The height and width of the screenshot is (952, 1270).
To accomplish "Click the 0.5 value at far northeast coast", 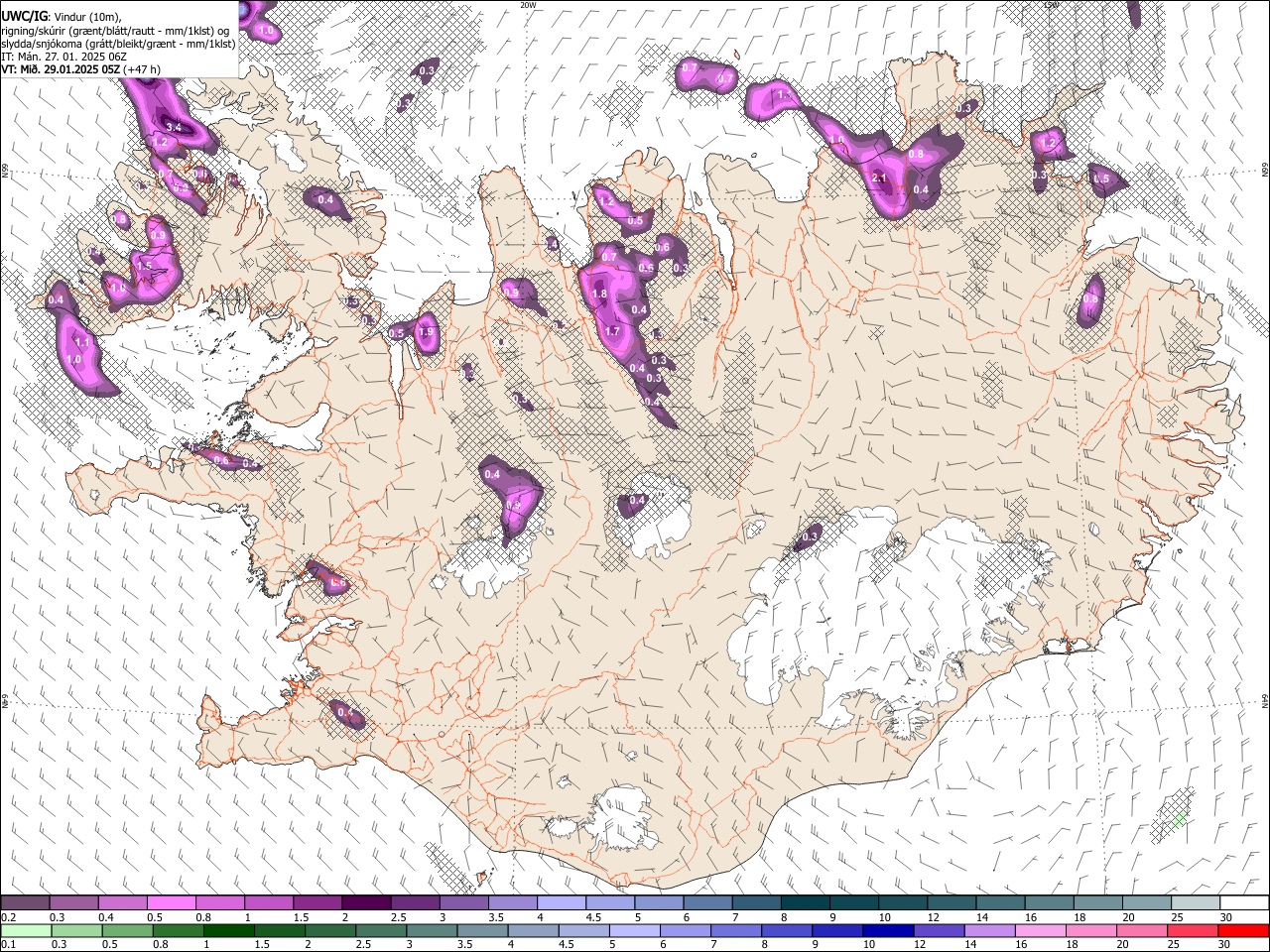I will 1101,179.
